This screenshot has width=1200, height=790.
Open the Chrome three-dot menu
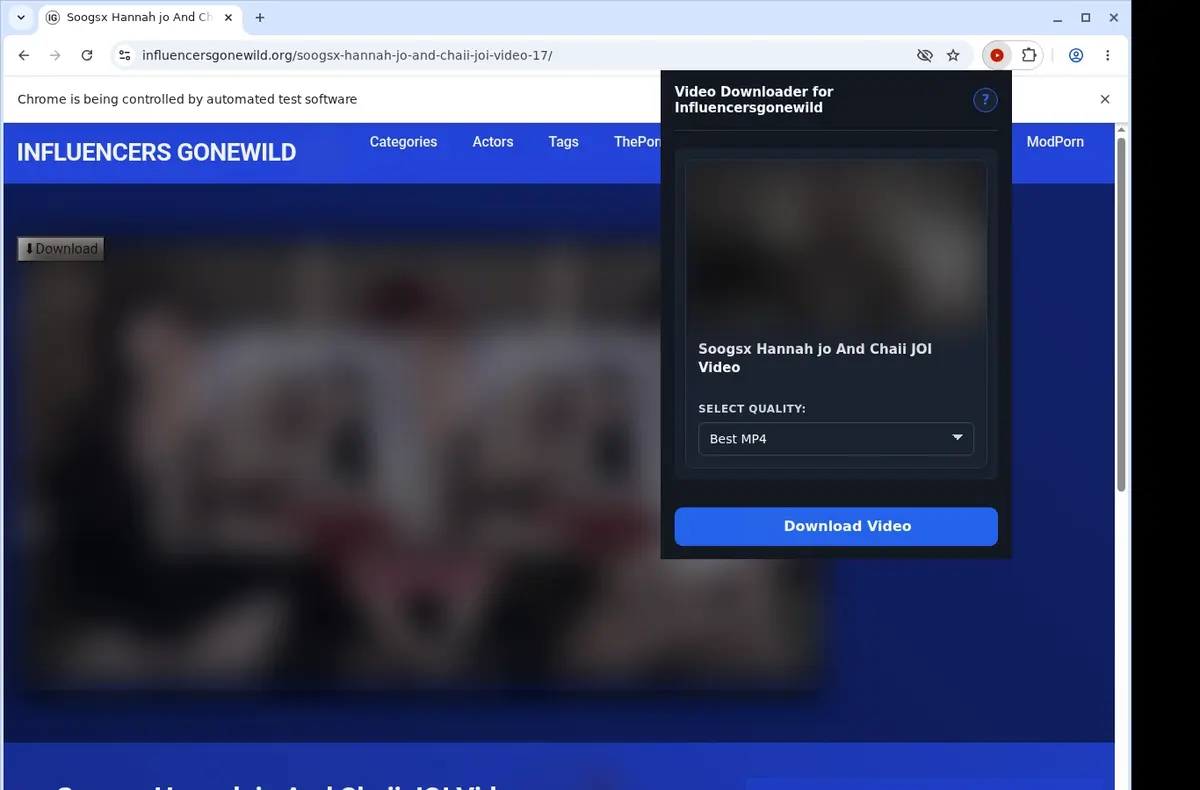(x=1107, y=56)
